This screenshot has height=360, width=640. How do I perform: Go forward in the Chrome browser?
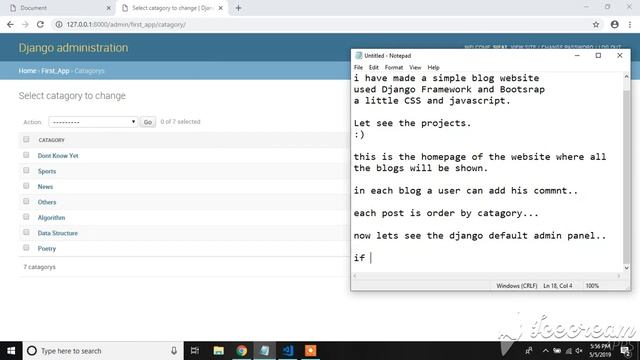pos(25,24)
